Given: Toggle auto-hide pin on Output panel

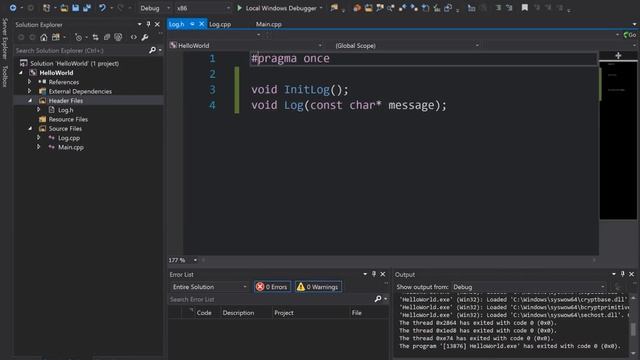Looking at the screenshot, I should click(622, 274).
